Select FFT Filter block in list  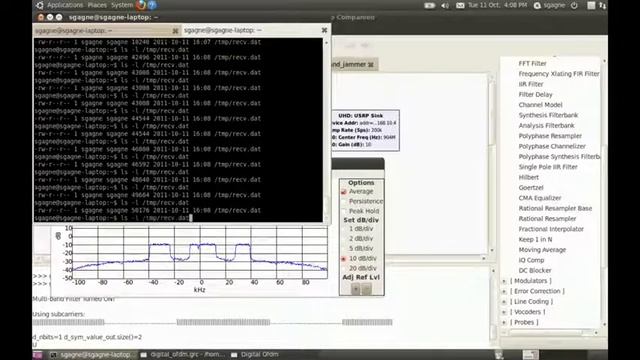tap(532, 63)
